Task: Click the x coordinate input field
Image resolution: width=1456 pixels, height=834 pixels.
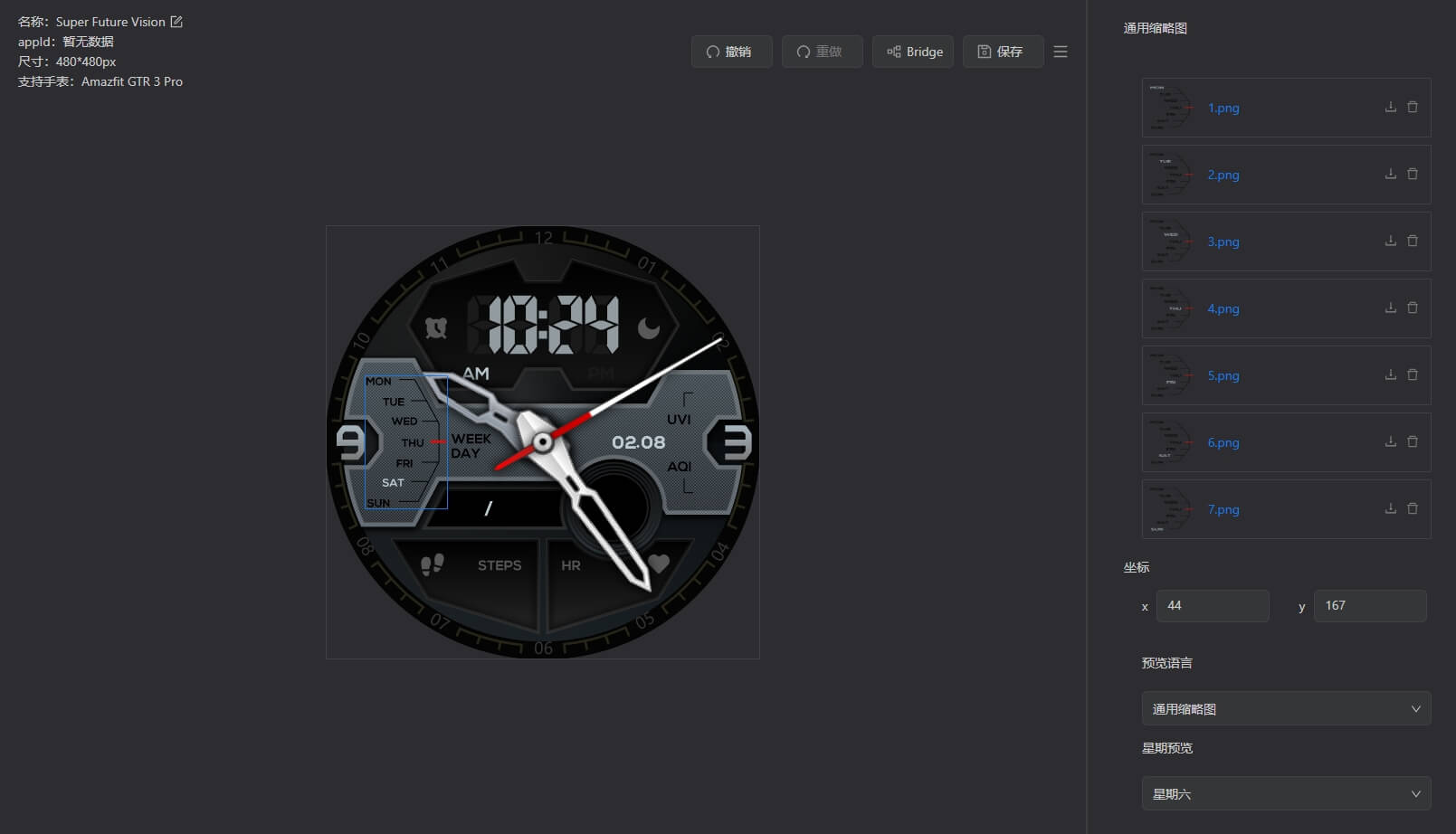Action: pos(1212,606)
